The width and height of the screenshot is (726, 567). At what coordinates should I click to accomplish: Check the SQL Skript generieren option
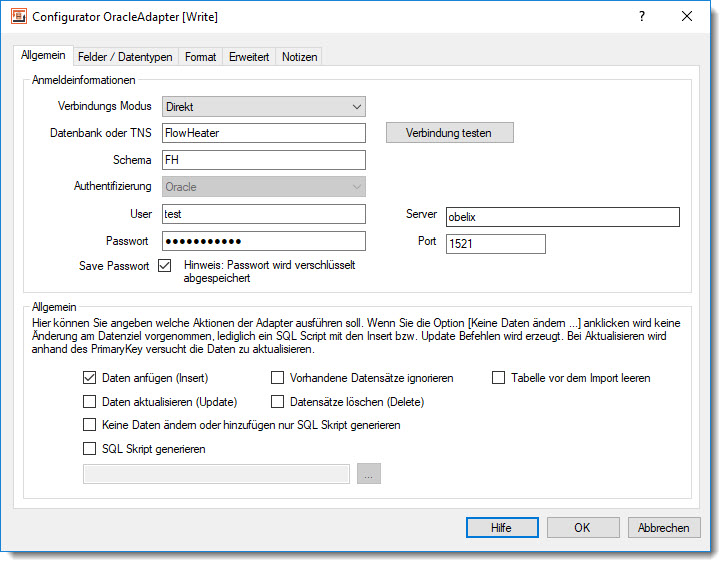click(91, 449)
